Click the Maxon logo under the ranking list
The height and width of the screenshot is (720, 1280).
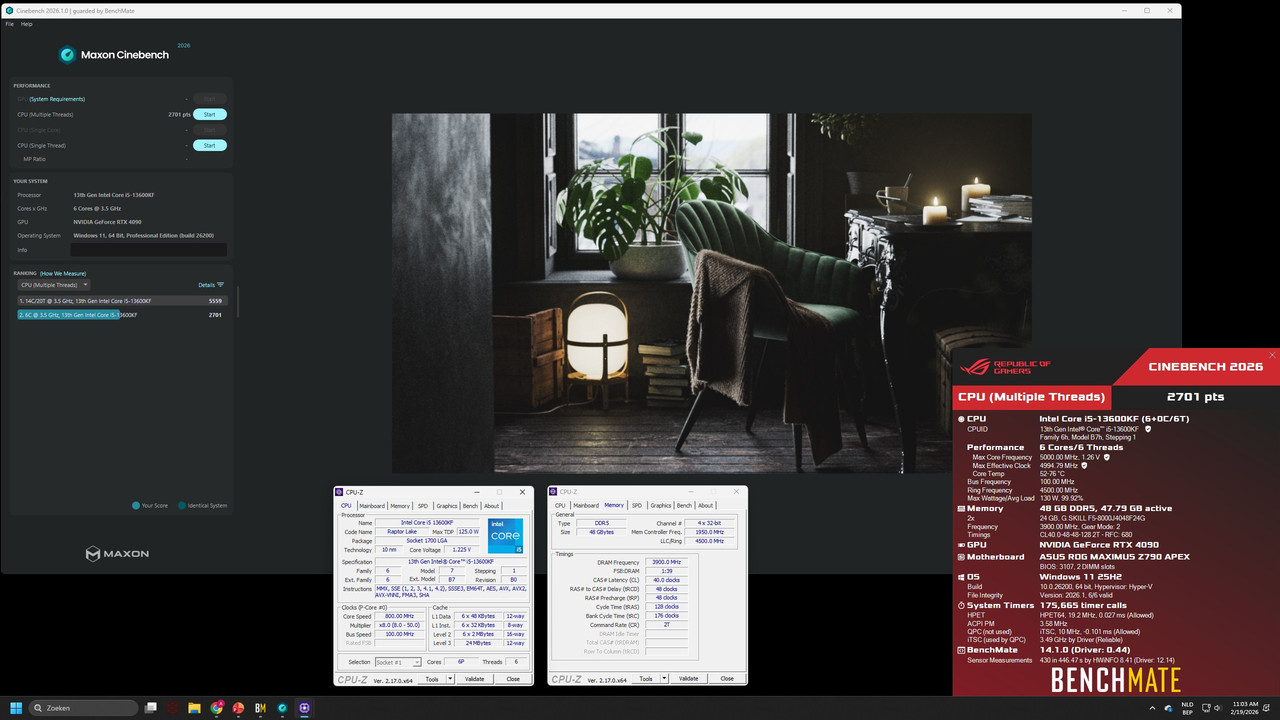click(x=117, y=553)
